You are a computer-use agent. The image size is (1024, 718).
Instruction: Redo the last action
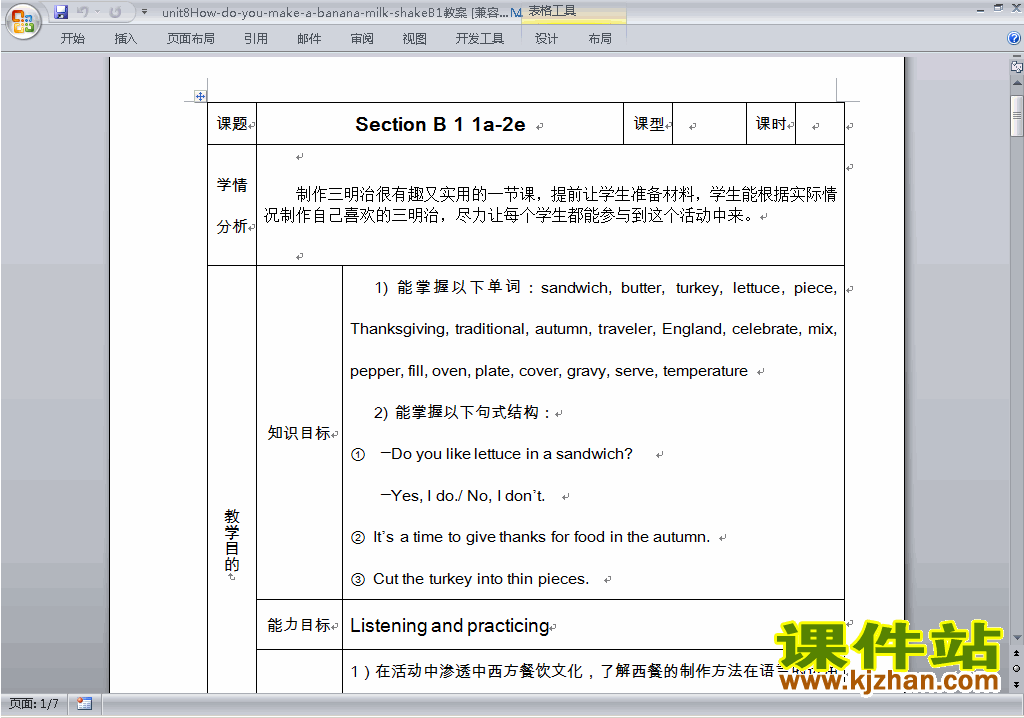(116, 12)
